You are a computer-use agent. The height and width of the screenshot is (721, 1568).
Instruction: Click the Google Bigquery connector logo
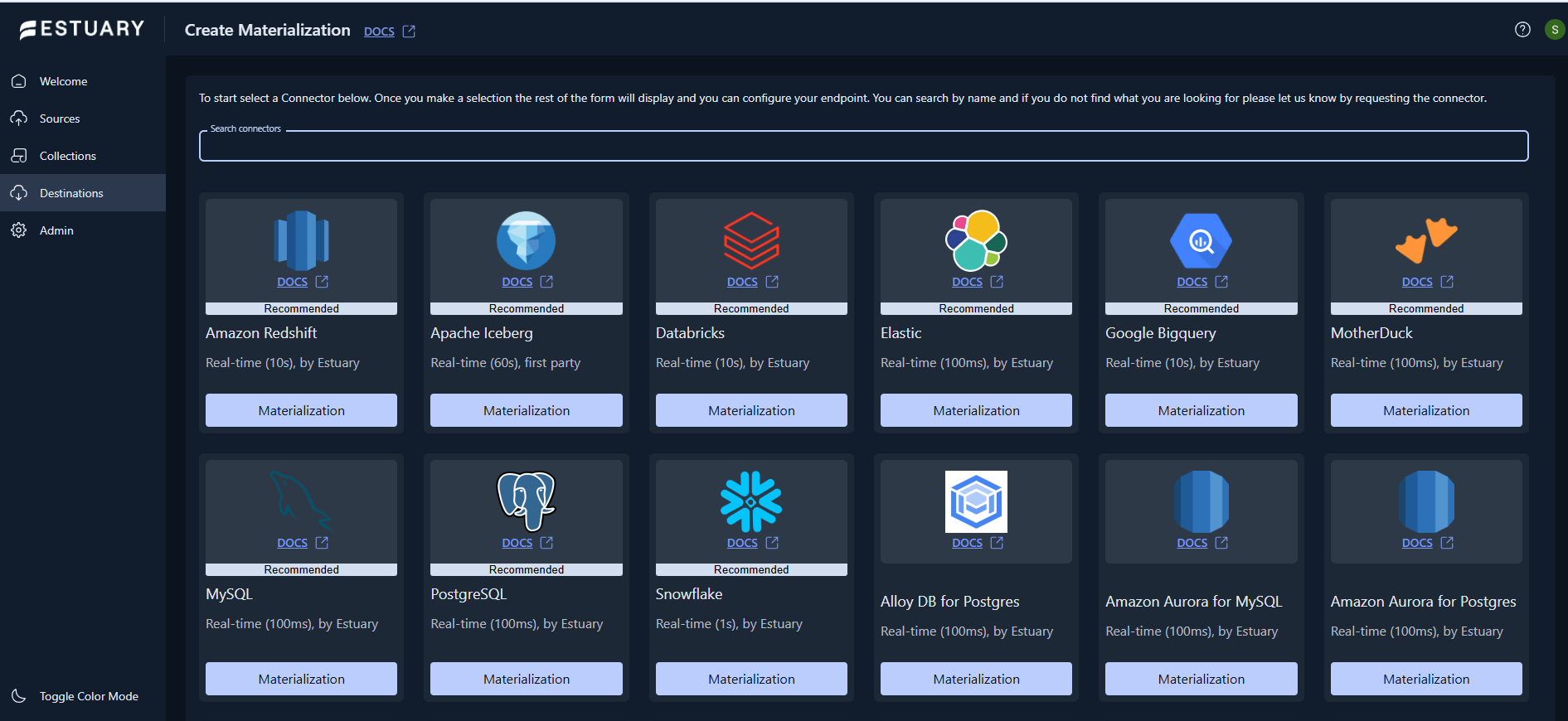tap(1201, 240)
